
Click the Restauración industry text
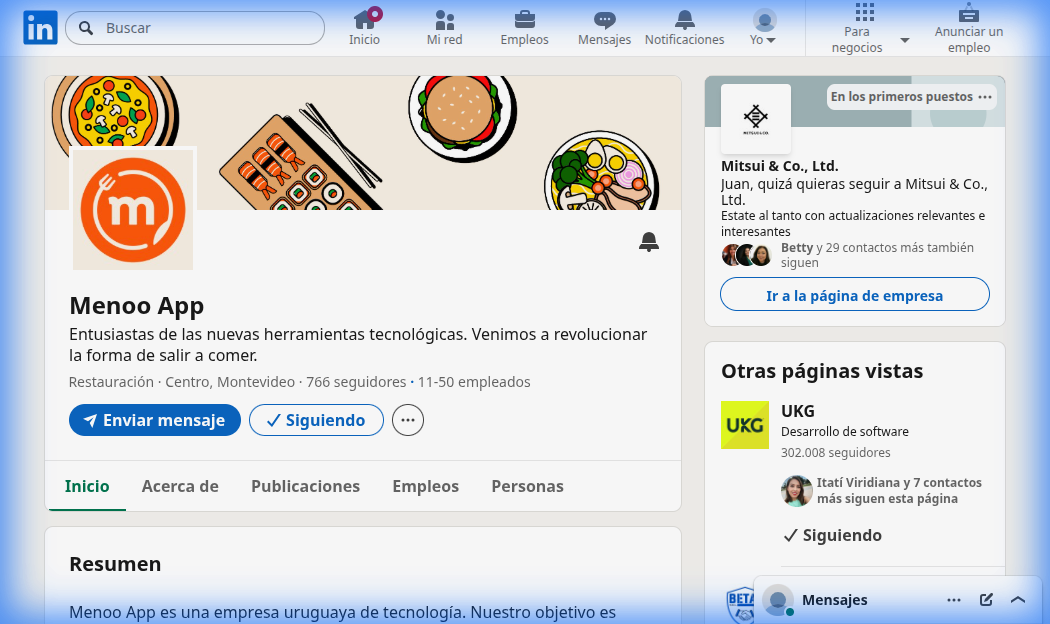coord(111,382)
